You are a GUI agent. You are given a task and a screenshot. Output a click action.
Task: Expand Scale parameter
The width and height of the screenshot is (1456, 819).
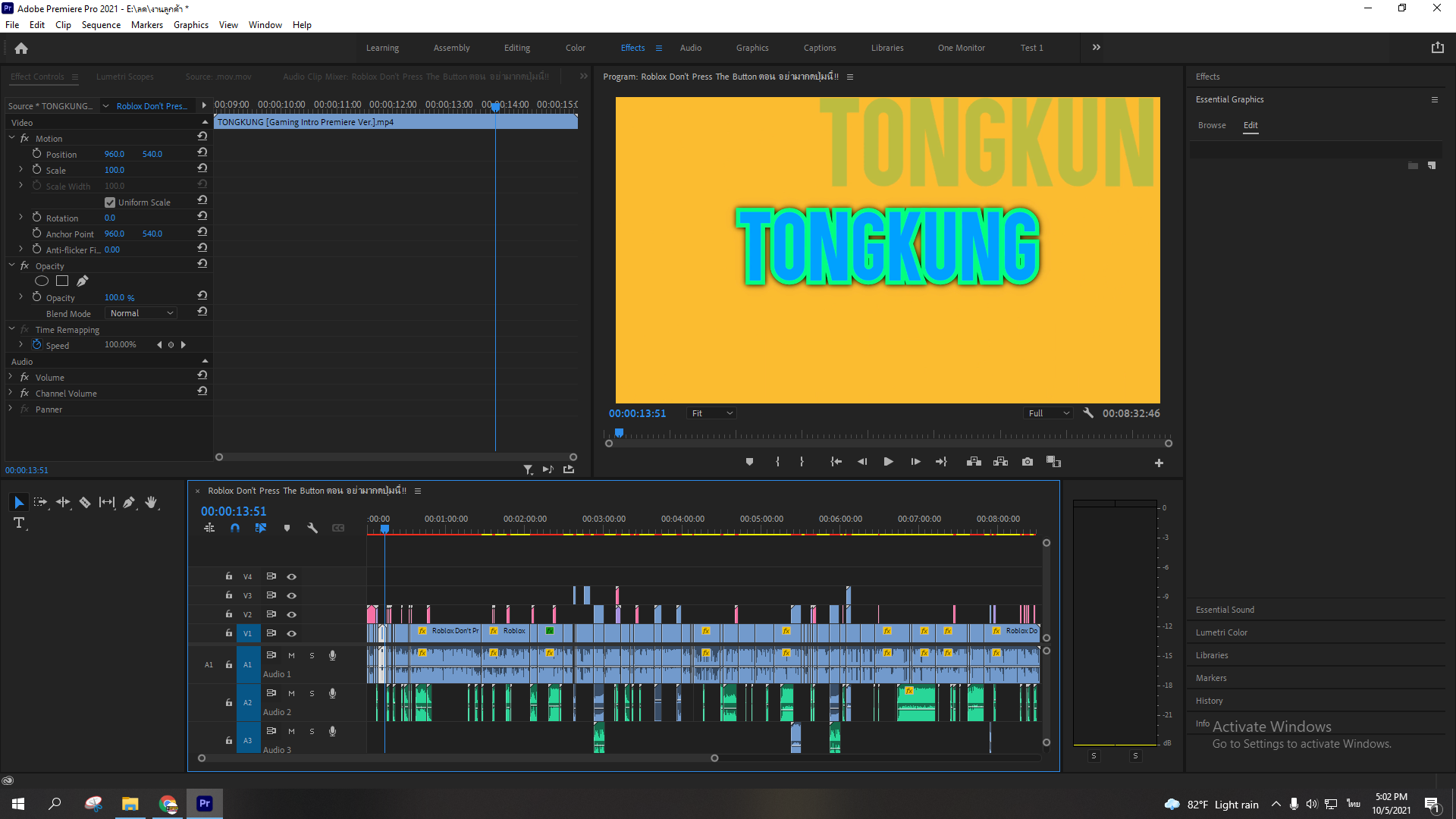(21, 170)
